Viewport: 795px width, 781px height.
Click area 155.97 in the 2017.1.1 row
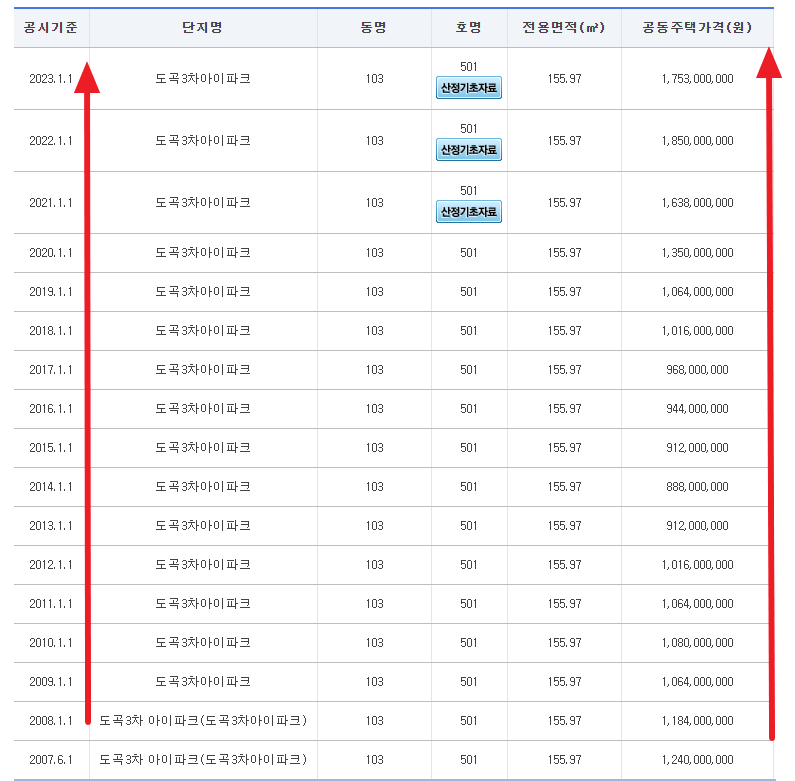(564, 370)
